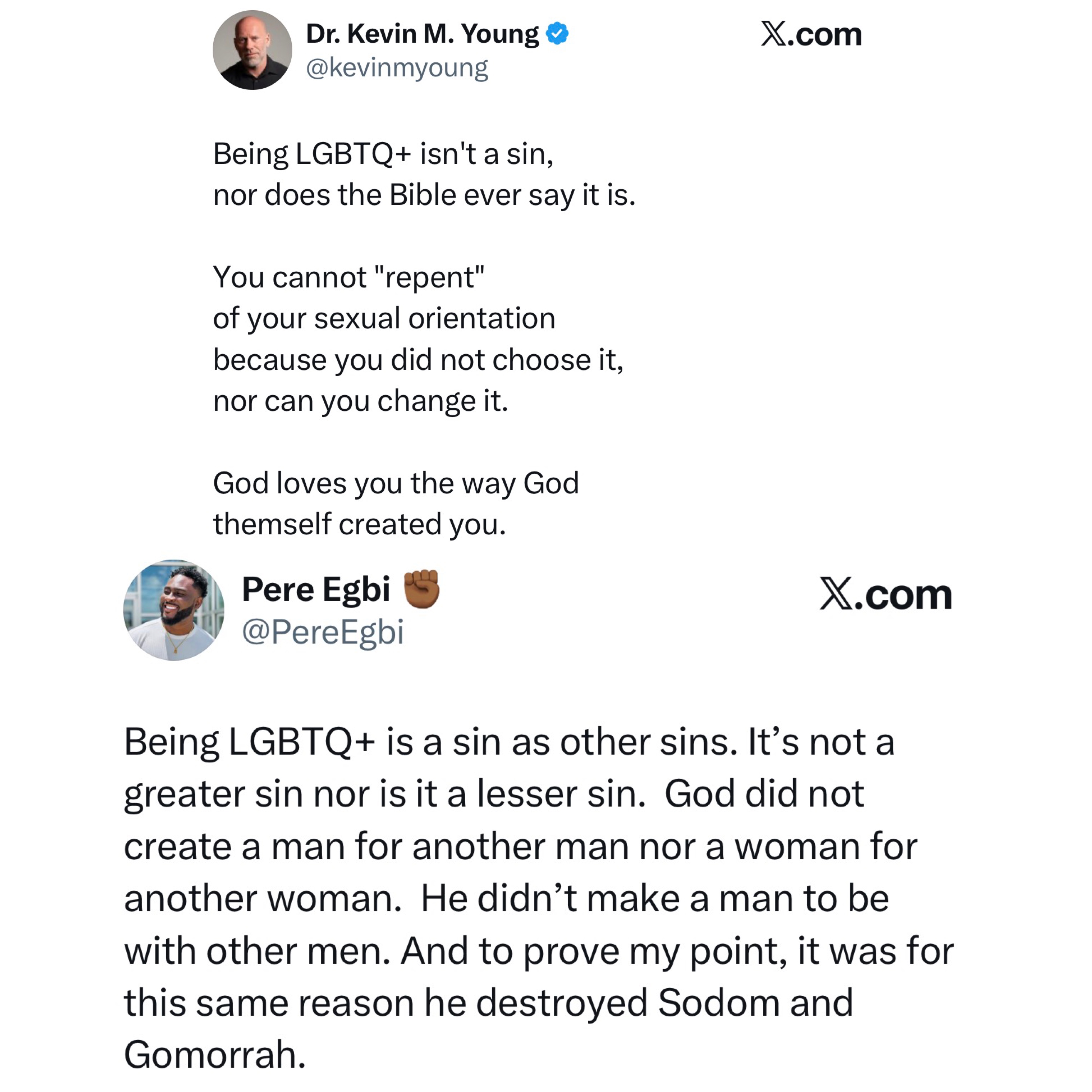
Task: Click the line "themself created you."
Action: click(x=359, y=524)
